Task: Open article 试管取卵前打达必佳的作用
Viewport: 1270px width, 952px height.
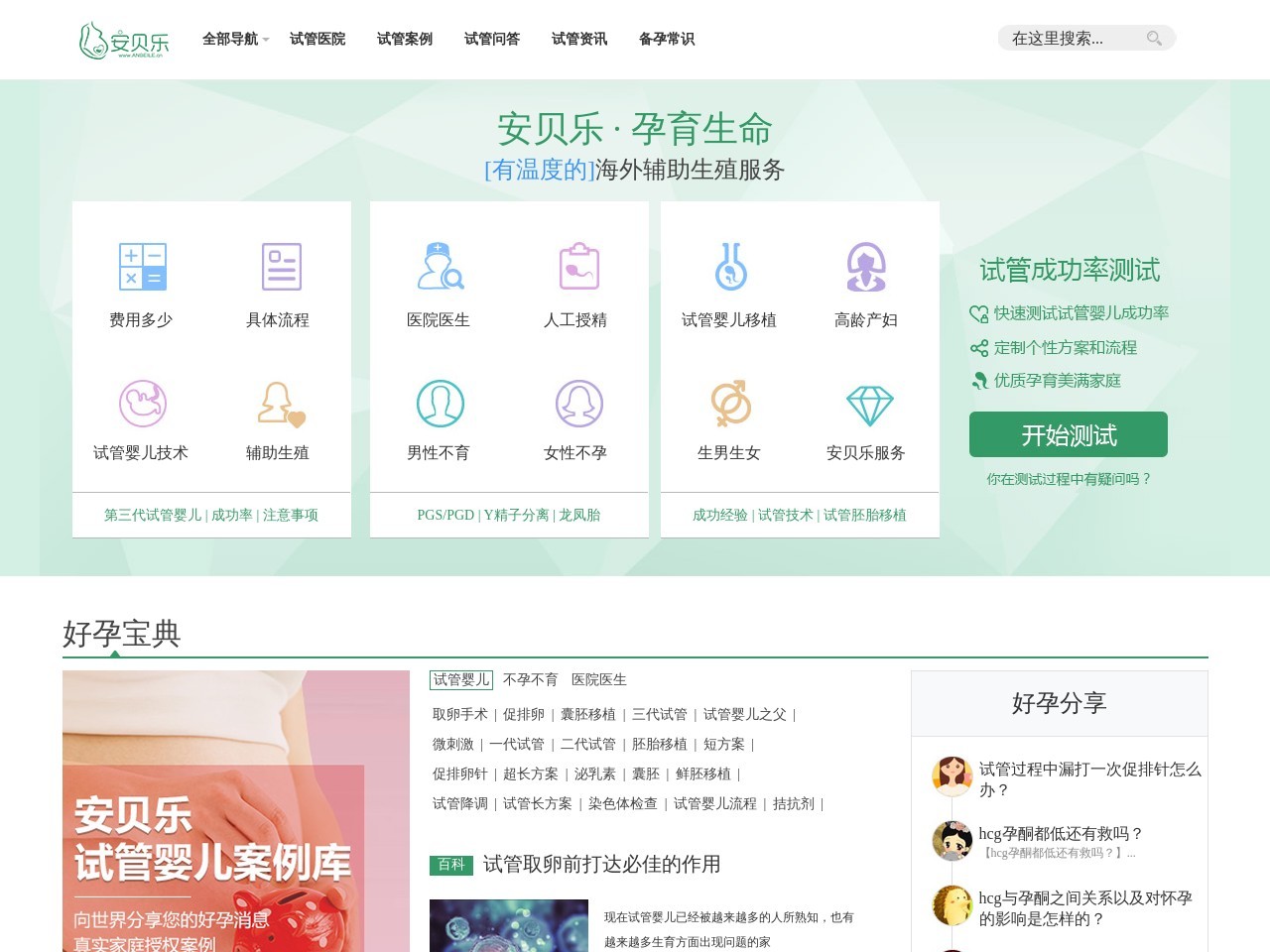Action: click(601, 865)
